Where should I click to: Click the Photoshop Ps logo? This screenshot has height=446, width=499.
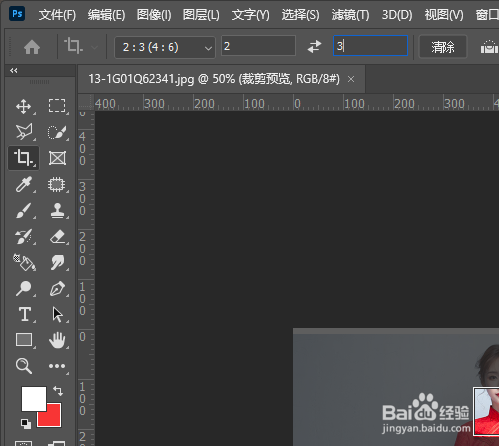[x=17, y=14]
